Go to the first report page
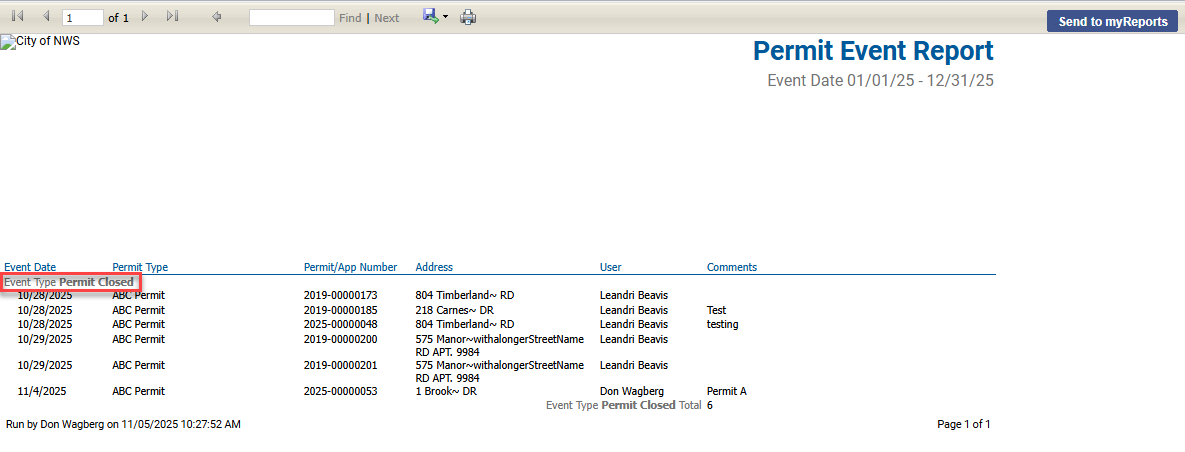1185x452 pixels. (x=17, y=17)
